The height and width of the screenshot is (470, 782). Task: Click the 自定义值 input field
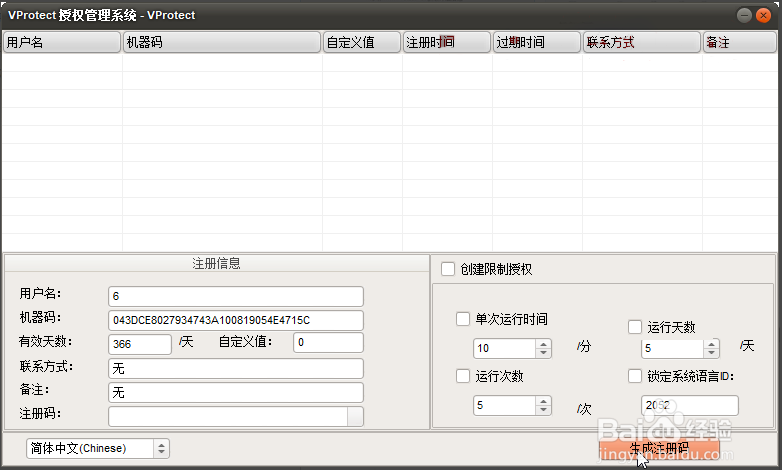(328, 342)
